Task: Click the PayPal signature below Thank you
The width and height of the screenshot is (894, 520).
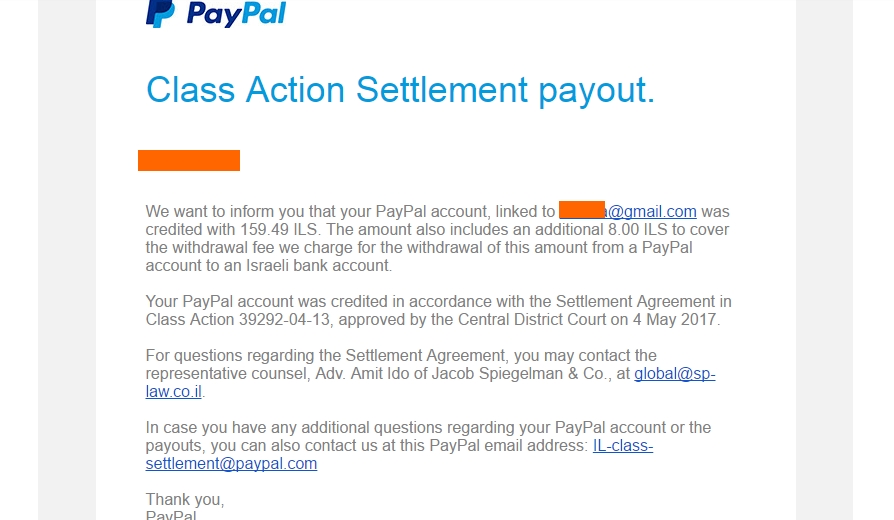Action: [x=171, y=515]
